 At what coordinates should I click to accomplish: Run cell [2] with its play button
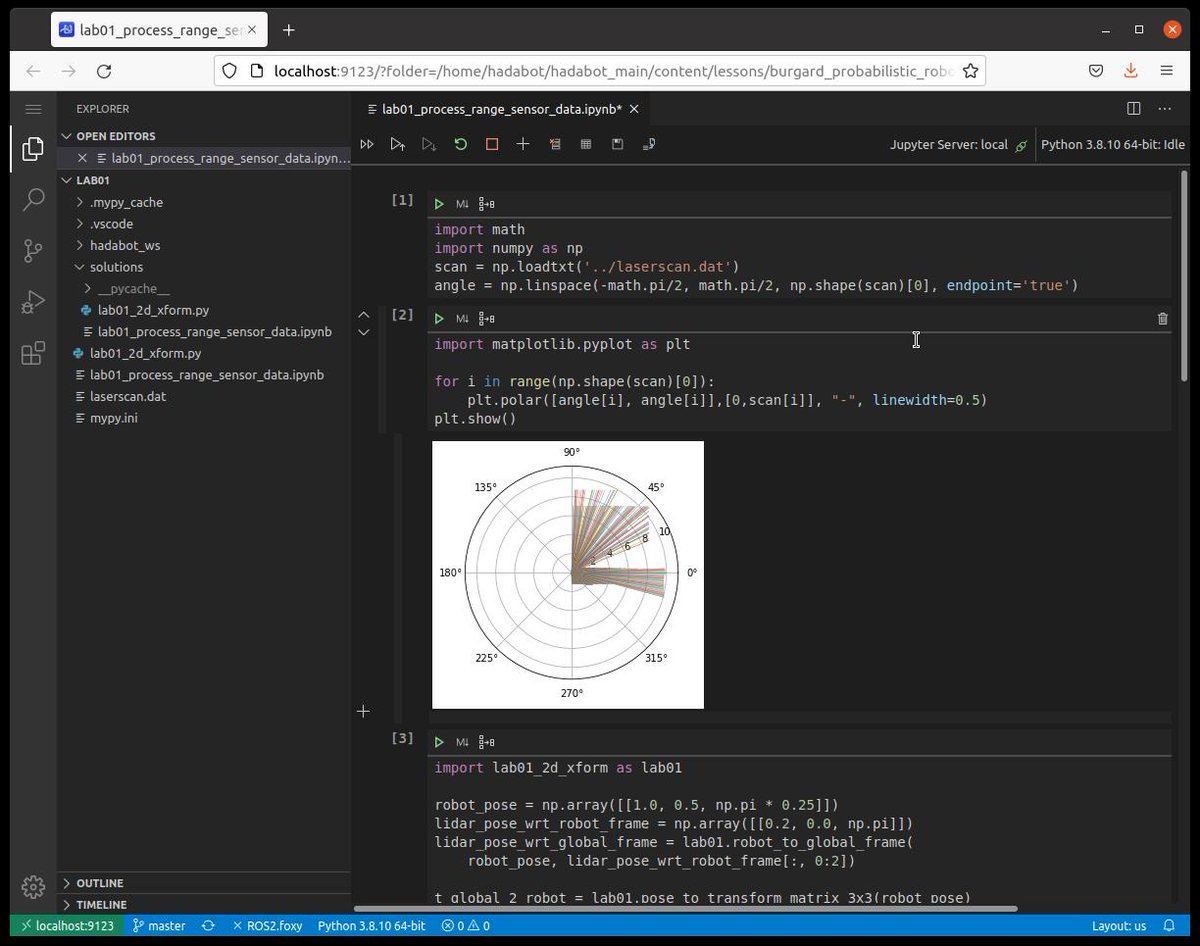pyautogui.click(x=439, y=319)
